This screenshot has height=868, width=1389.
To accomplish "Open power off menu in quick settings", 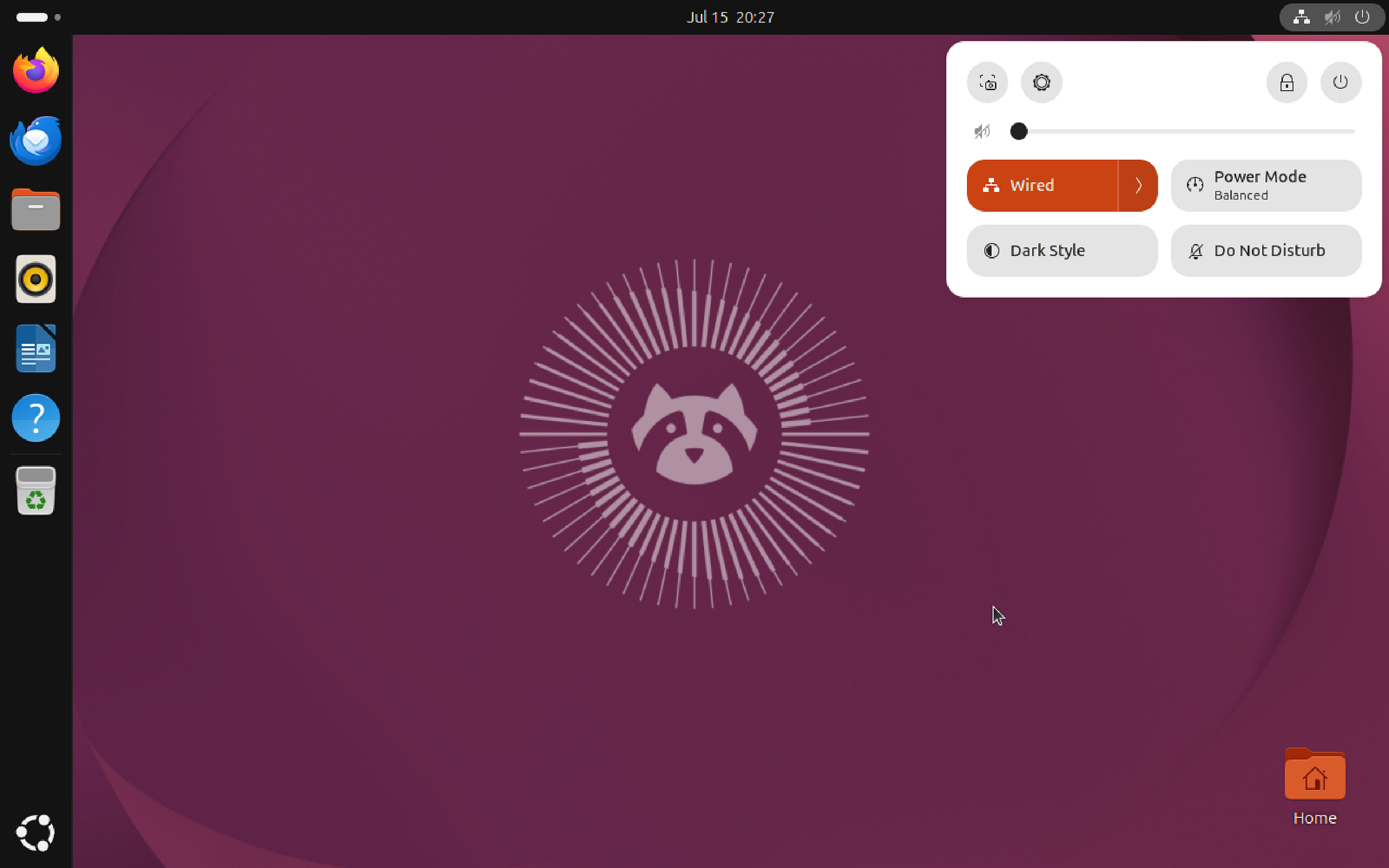I will [x=1341, y=83].
